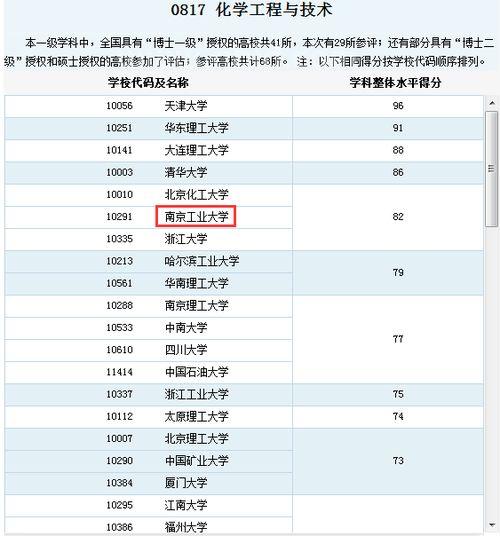Click the score 96 cell
This screenshot has width=500, height=536.
click(x=388, y=106)
